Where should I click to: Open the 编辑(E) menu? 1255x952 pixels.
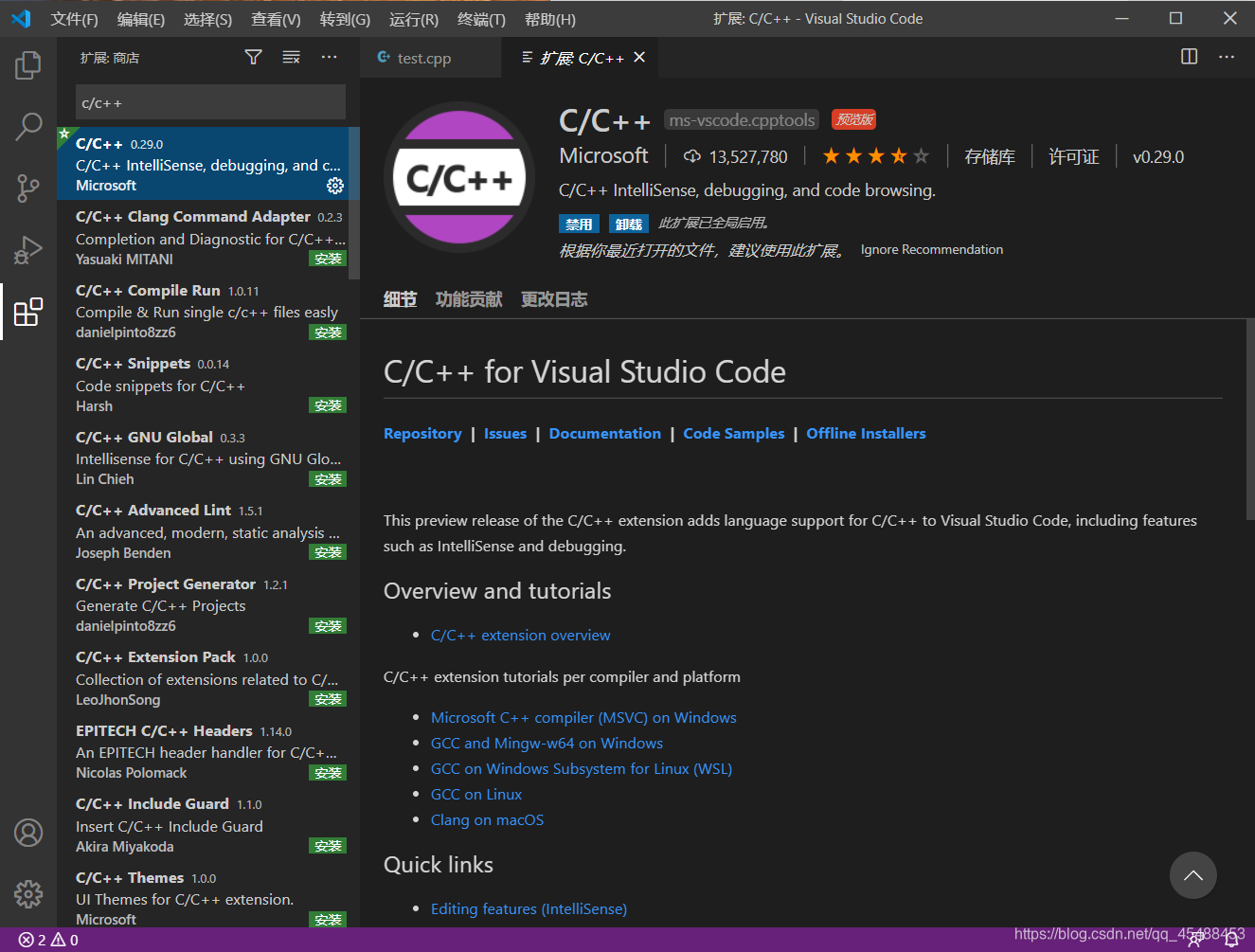(x=141, y=19)
